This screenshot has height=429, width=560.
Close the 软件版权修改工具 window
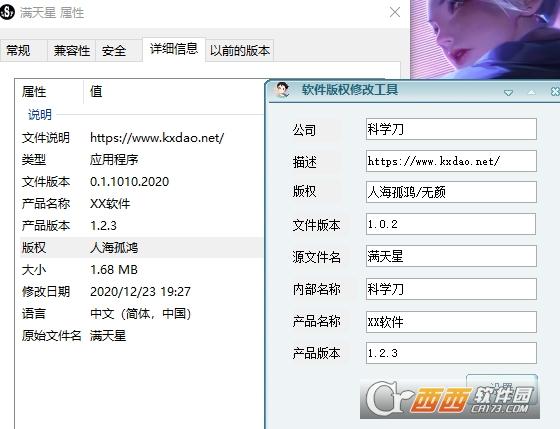tap(555, 92)
